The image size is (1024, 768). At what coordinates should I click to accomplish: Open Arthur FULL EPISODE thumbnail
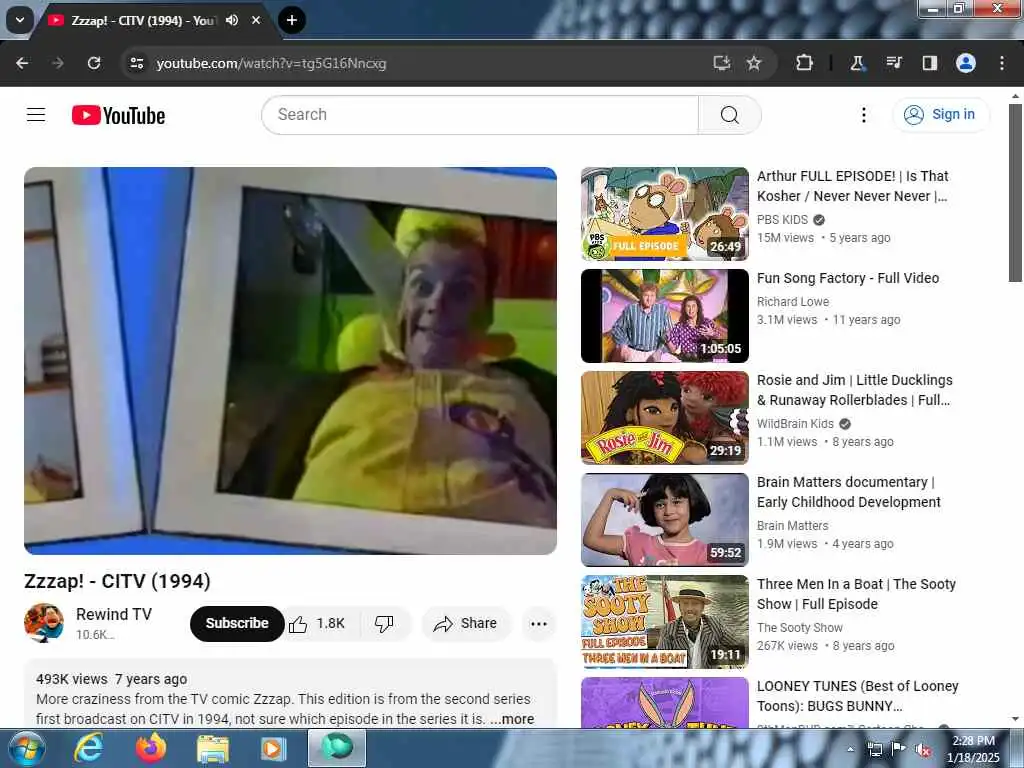665,214
